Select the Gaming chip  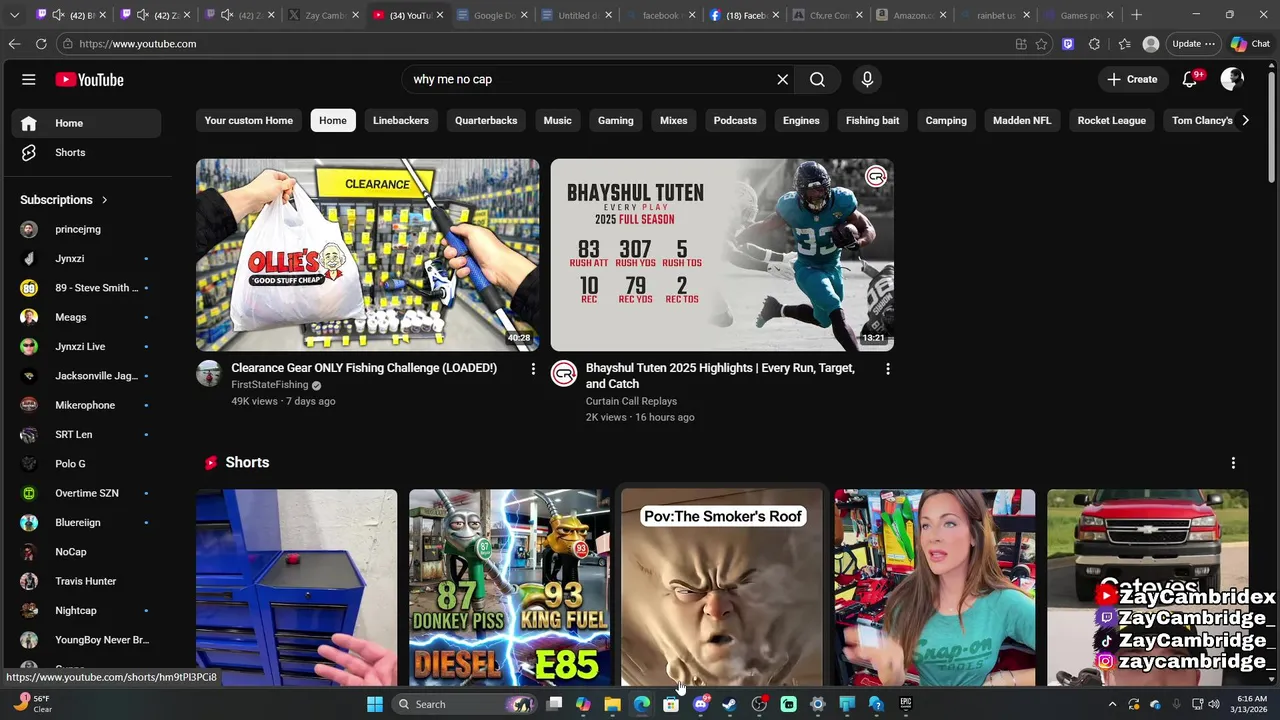click(616, 121)
